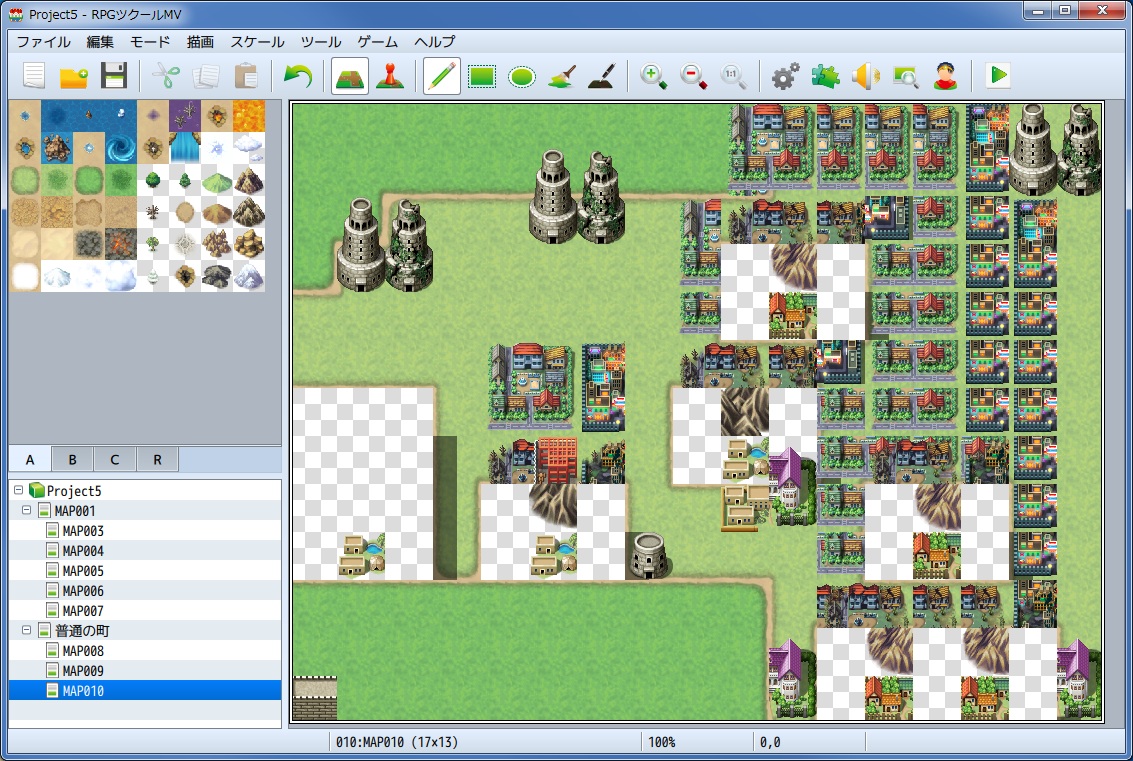Select the Flood Fill tool
1133x761 pixels.
pyautogui.click(x=561, y=75)
